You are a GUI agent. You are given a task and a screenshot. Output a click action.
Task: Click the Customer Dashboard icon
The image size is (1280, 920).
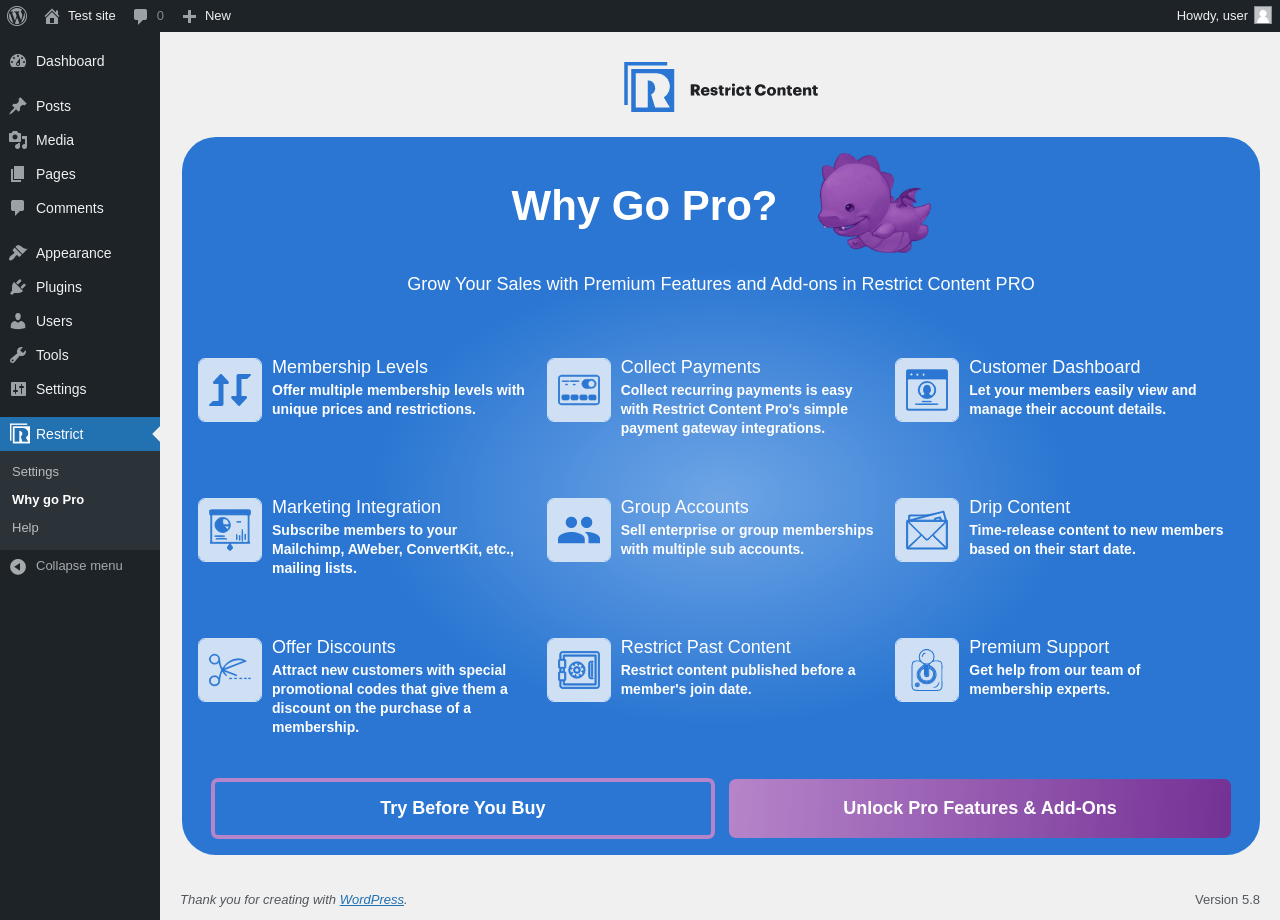[x=927, y=390]
